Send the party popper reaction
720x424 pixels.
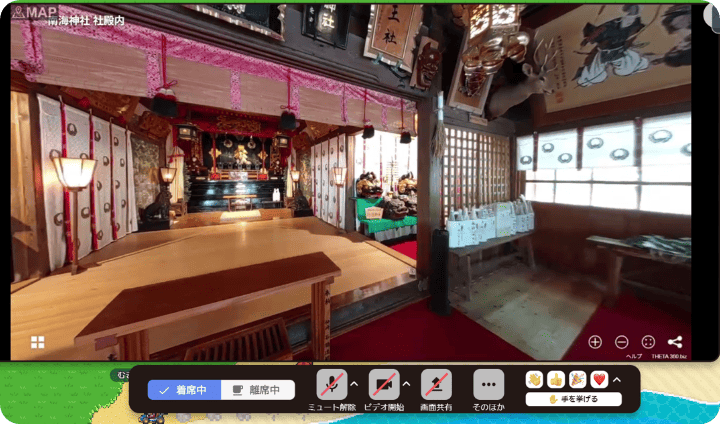coord(578,379)
